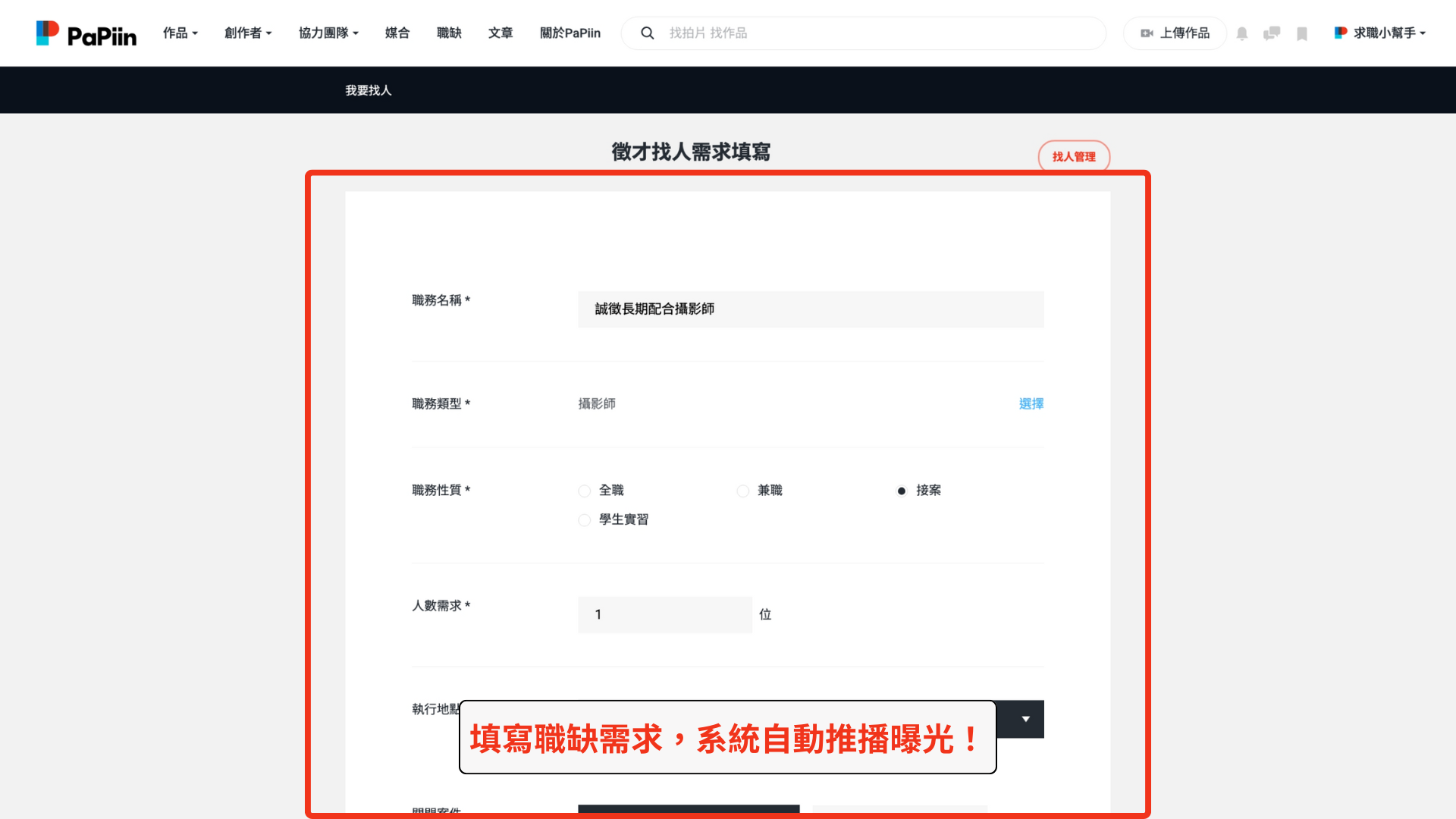Go to 文章 page
Viewport: 1456px width, 819px height.
tap(500, 33)
